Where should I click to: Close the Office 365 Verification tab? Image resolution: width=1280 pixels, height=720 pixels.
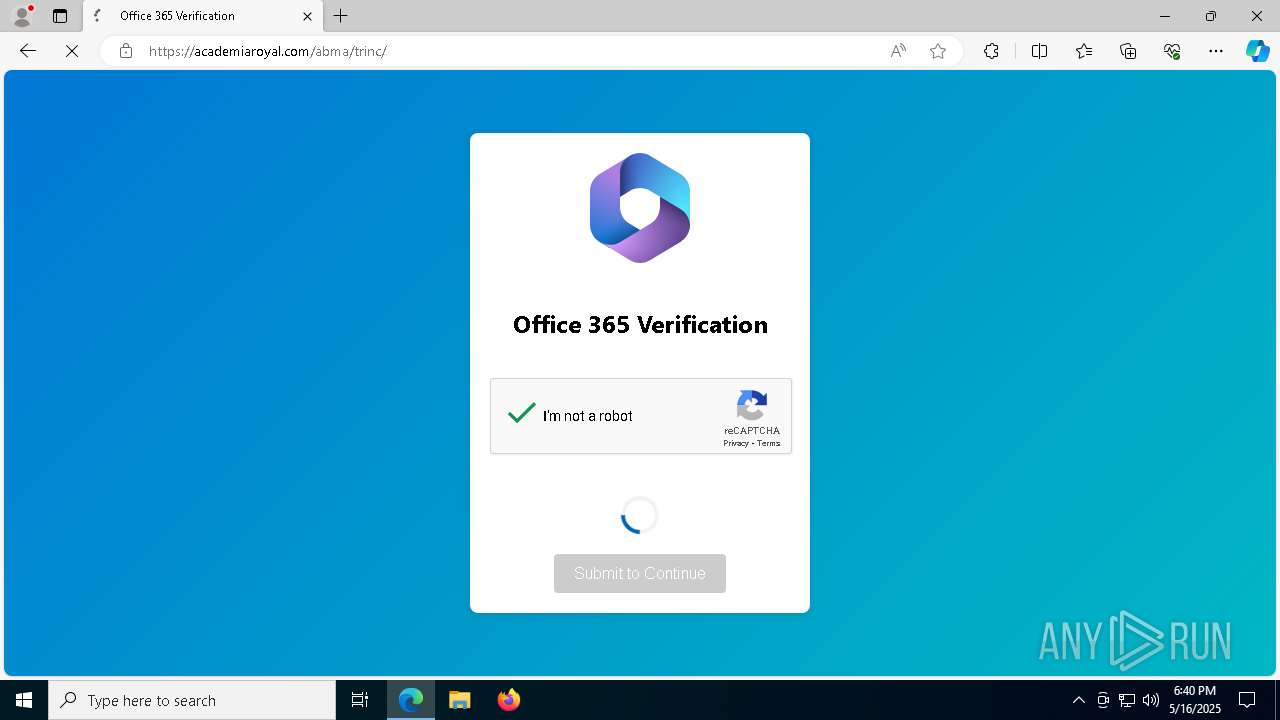(x=307, y=16)
